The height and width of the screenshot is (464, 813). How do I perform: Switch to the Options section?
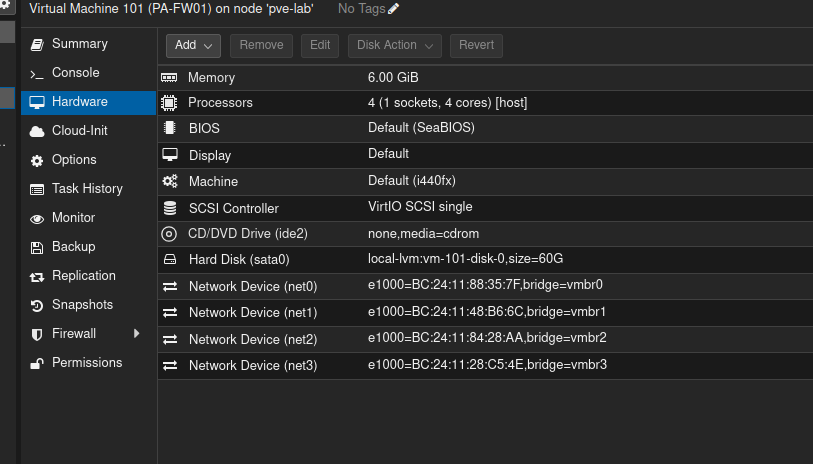89,160
